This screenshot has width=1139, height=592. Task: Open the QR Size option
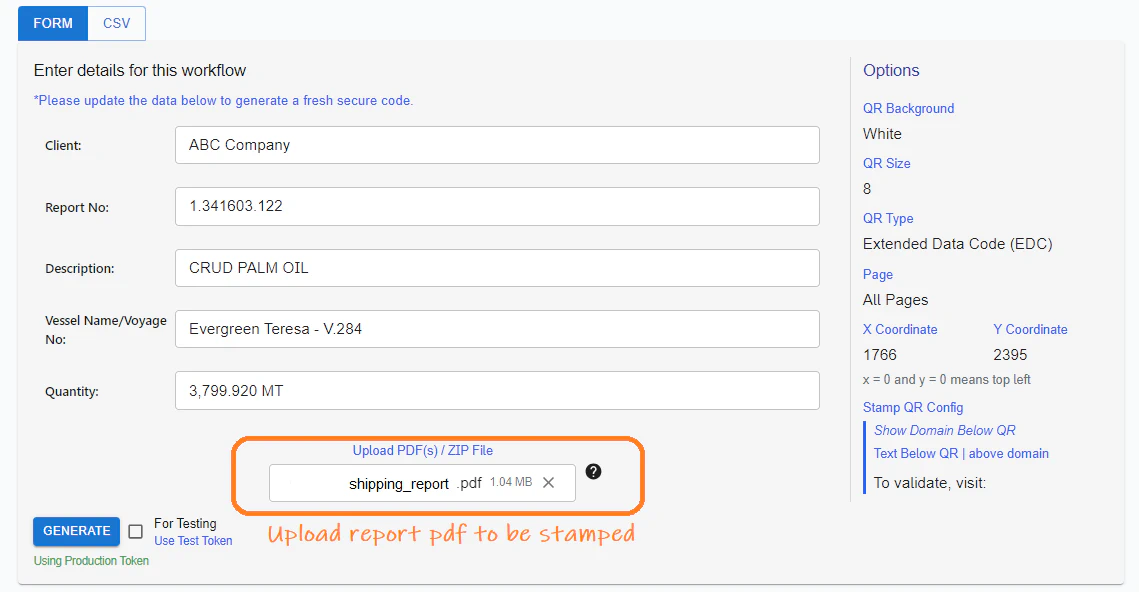pyautogui.click(x=886, y=163)
